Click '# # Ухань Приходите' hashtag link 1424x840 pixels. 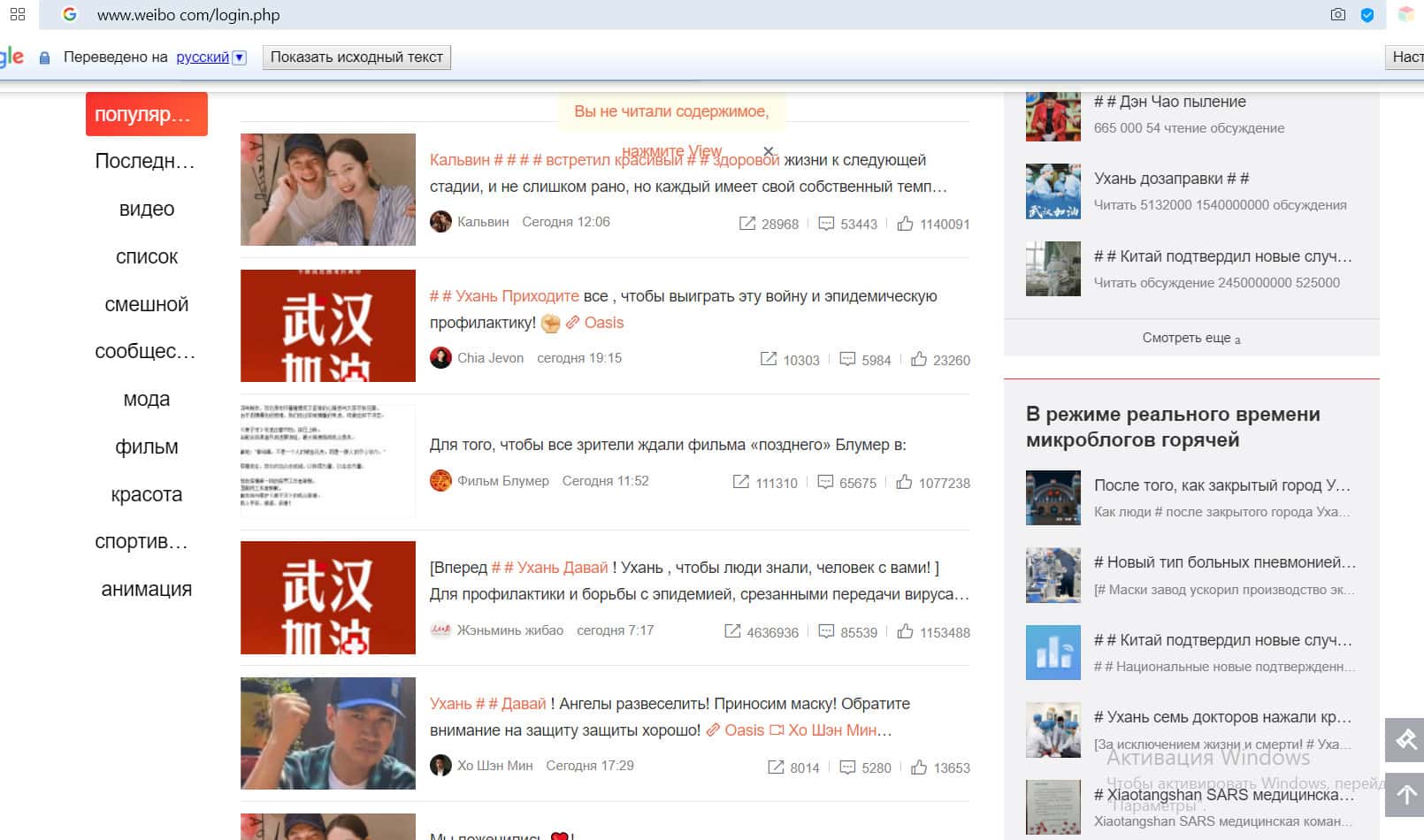[504, 296]
